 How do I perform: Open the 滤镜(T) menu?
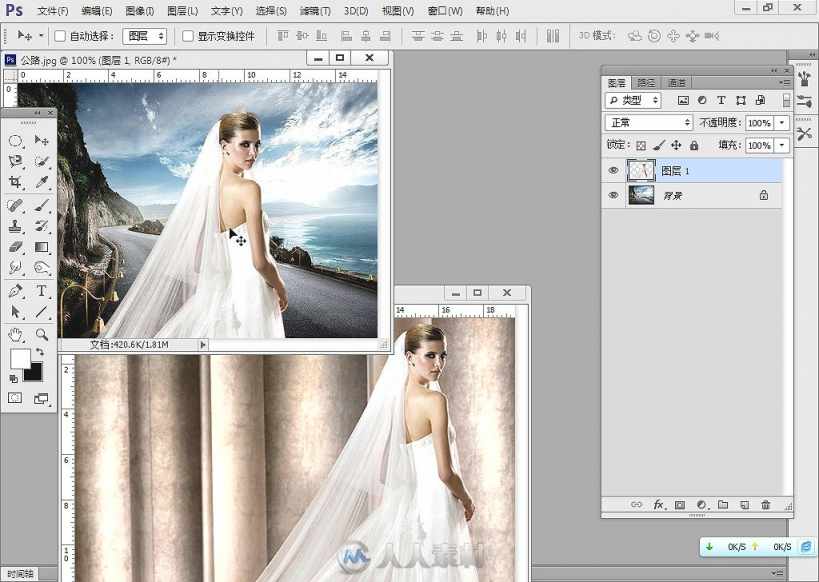(x=315, y=10)
